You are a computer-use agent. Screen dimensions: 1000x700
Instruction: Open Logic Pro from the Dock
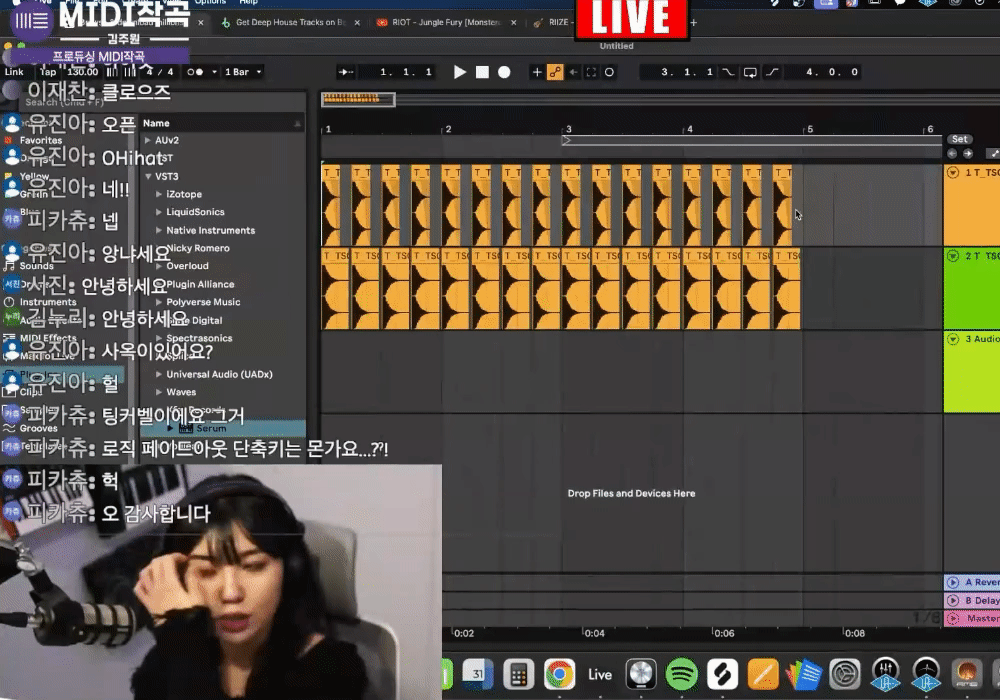[x=641, y=674]
